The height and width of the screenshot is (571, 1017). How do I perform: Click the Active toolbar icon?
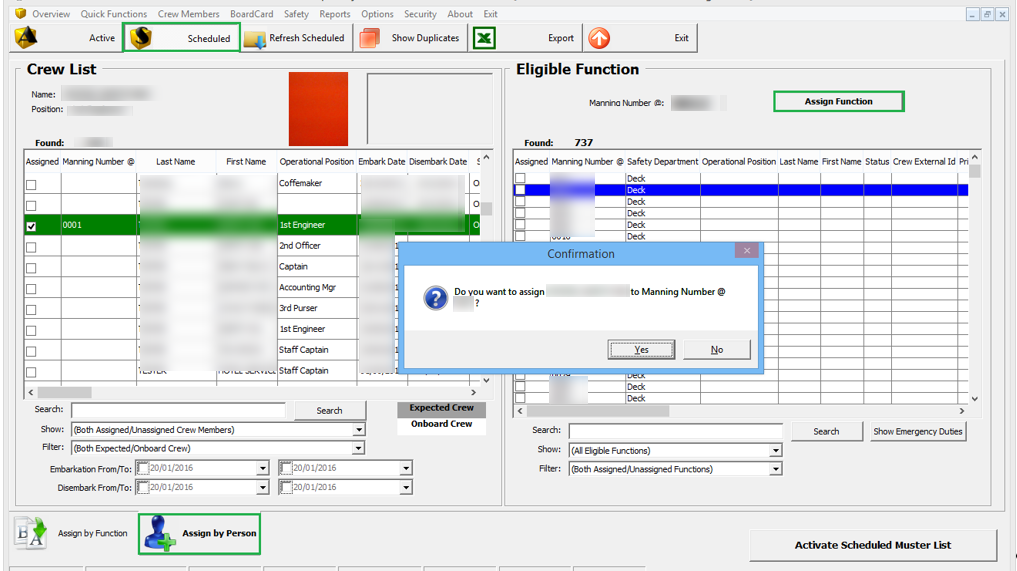click(x=26, y=38)
